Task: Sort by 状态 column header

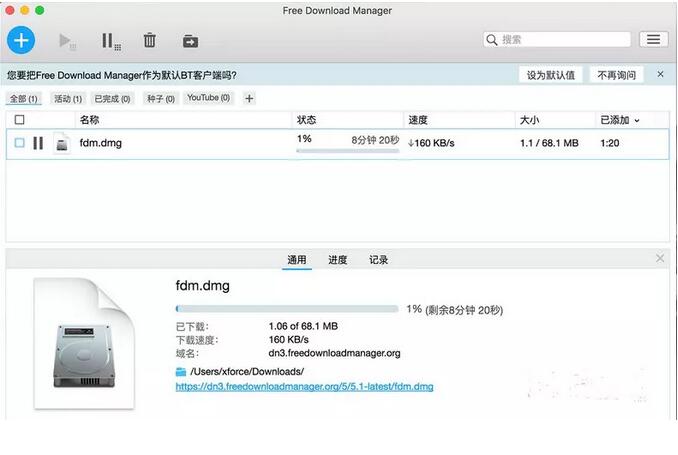Action: (x=307, y=120)
